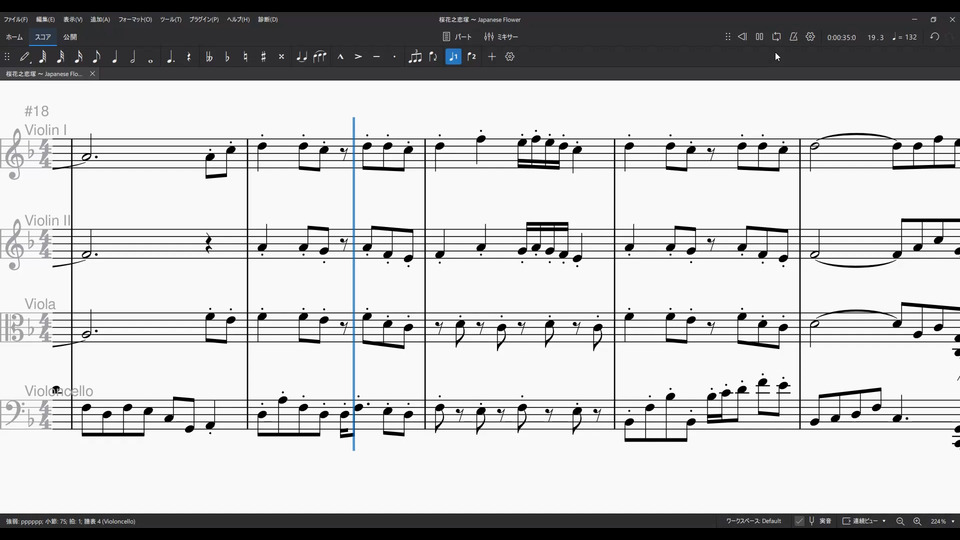Open the add element plus menu

[492, 57]
